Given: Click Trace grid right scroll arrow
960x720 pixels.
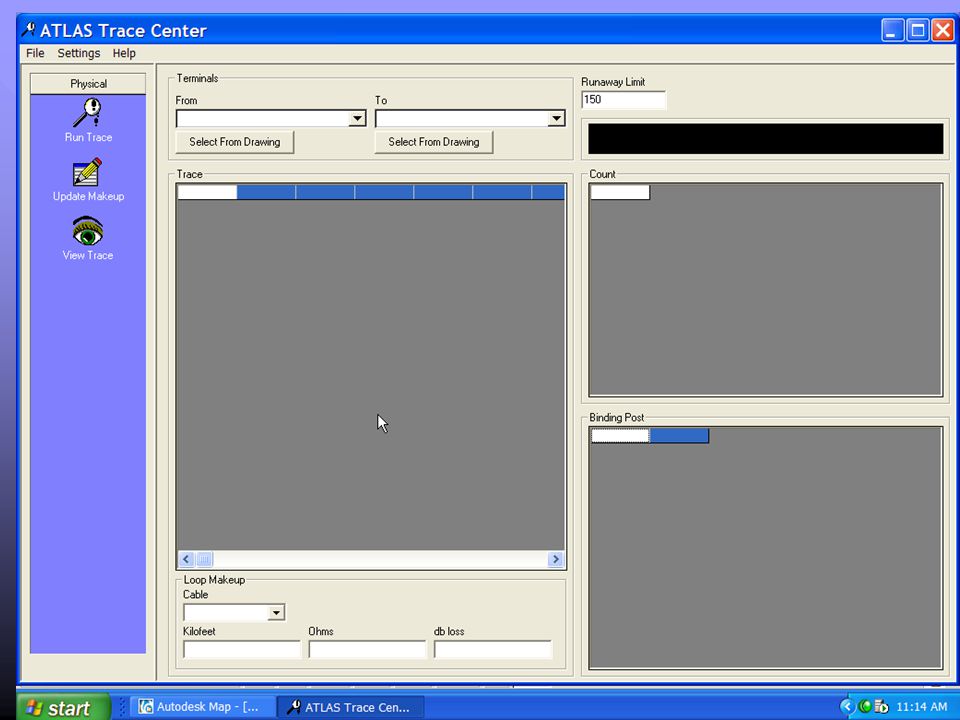Looking at the screenshot, I should tap(555, 559).
